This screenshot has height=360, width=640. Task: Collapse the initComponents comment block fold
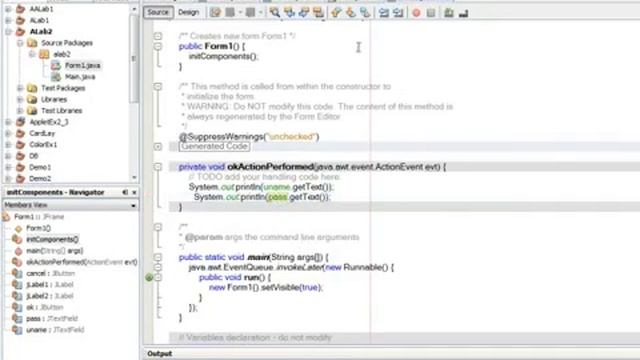(158, 87)
